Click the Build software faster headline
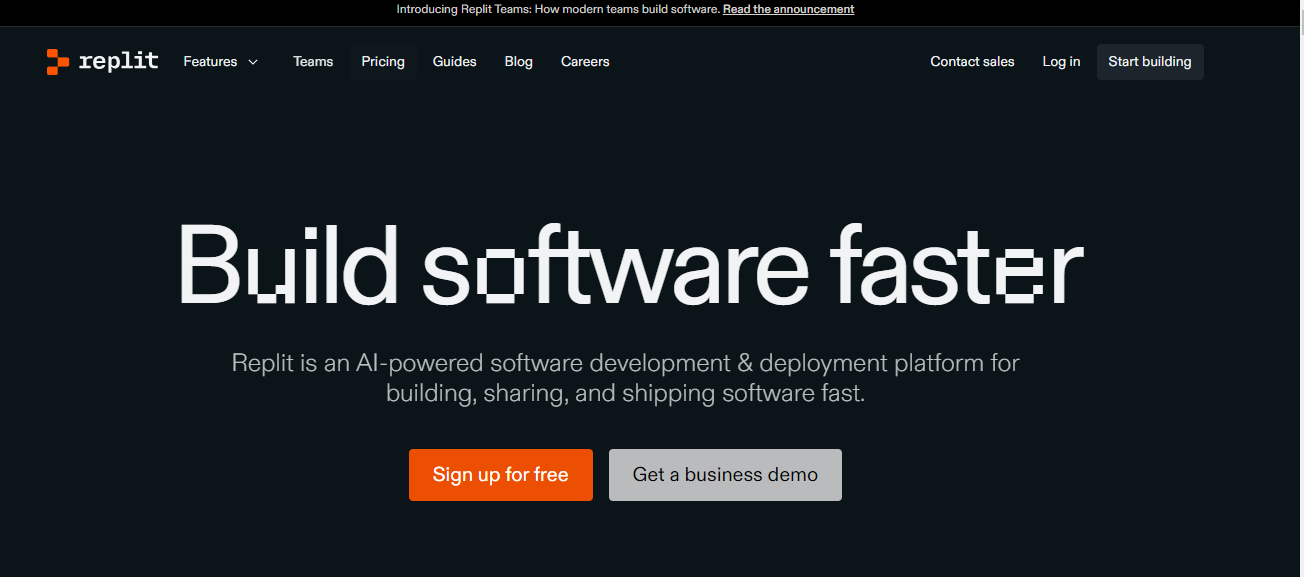This screenshot has width=1304, height=577. pos(630,265)
